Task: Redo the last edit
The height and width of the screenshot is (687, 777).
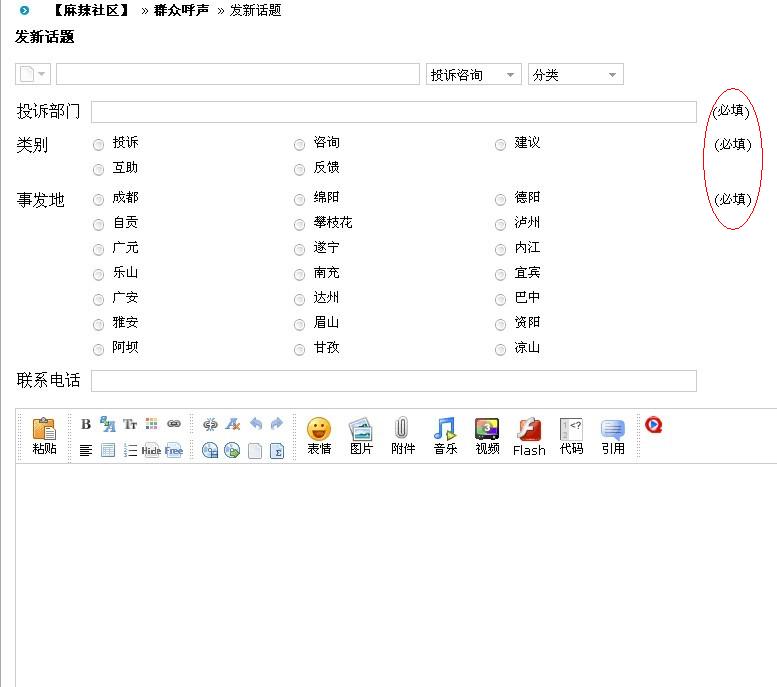Action: (277, 424)
